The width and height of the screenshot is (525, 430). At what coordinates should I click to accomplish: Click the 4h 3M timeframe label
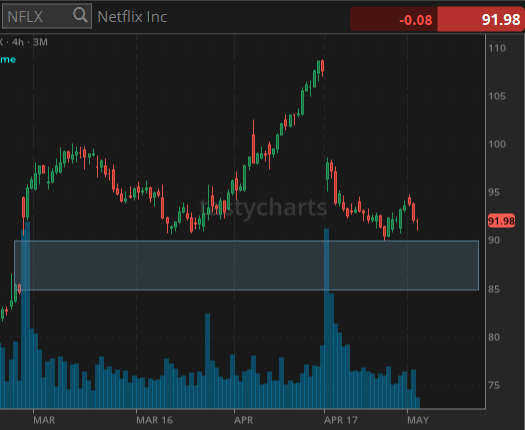29,42
